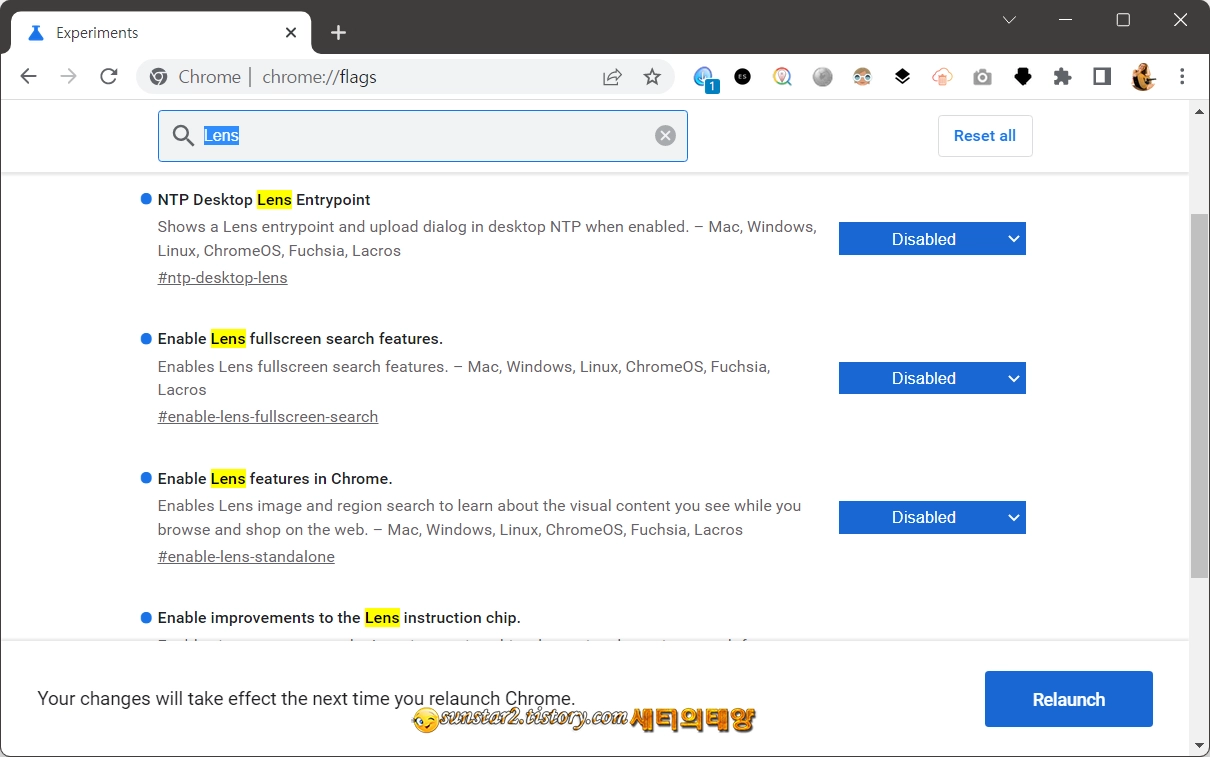Screen dimensions: 1210x757
Task: Click the share icon in the address bar
Action: pyautogui.click(x=612, y=77)
